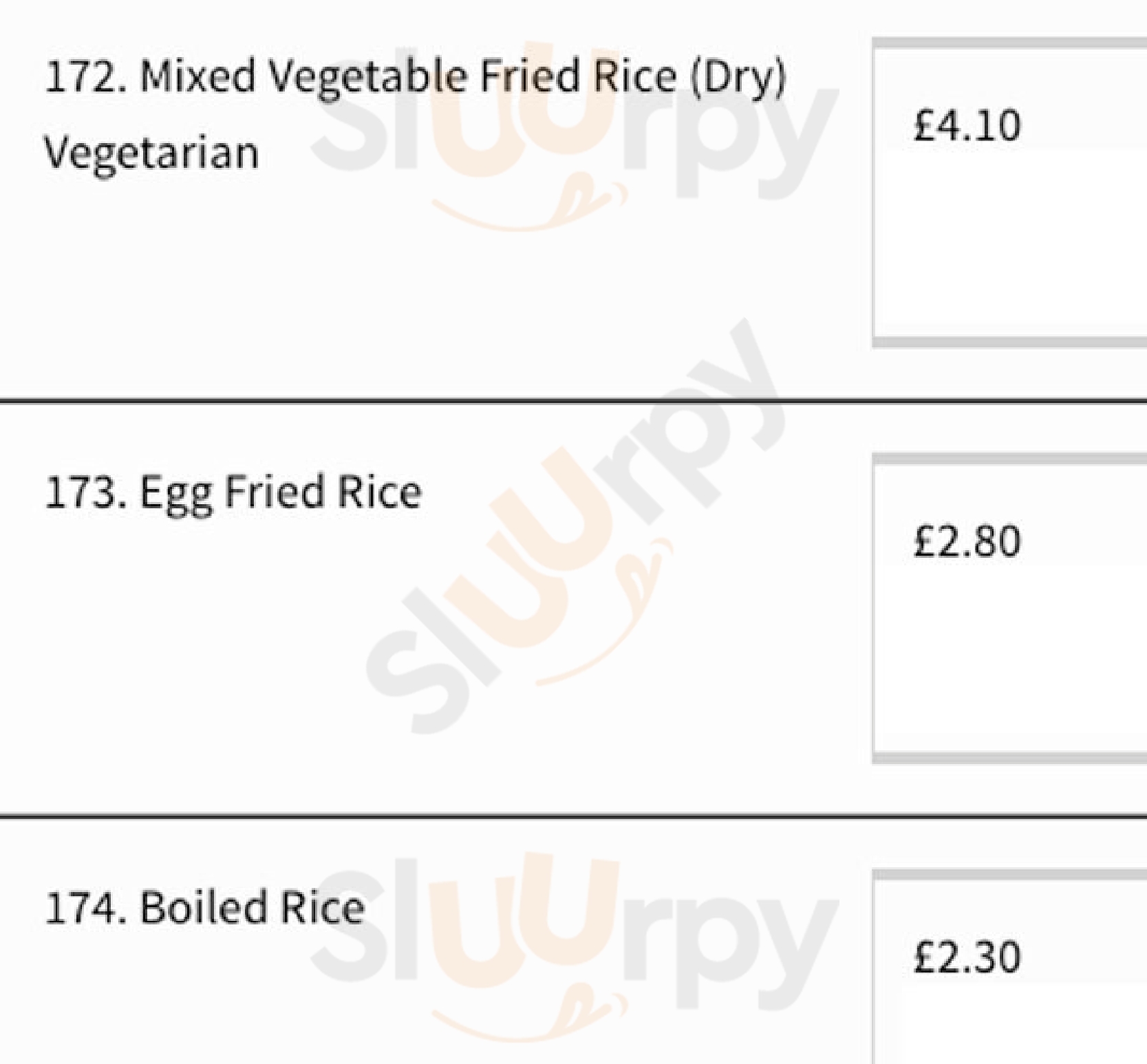This screenshot has height=1064, width=1147.
Task: Click the Vegetarian label under item 172
Action: coord(151,153)
